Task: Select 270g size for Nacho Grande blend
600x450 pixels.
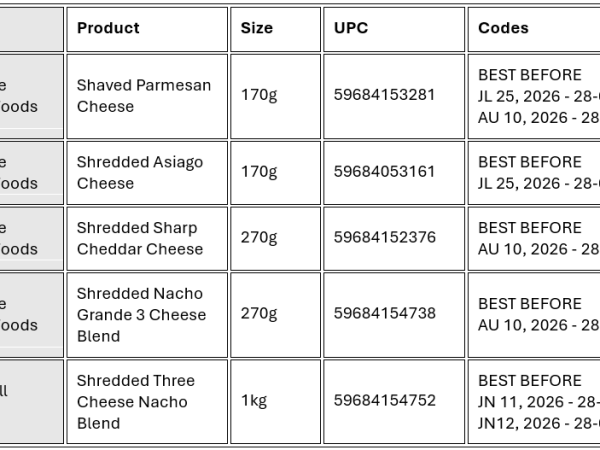Action: 259,314
